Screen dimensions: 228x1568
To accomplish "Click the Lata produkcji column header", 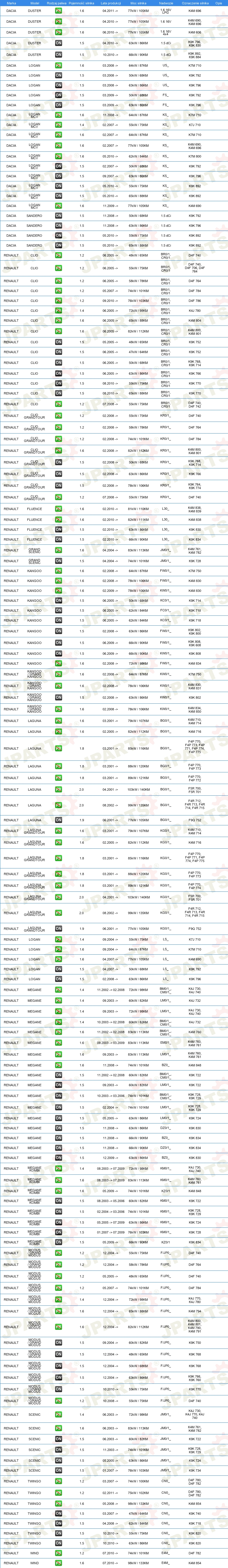I will pyautogui.click(x=111, y=3).
